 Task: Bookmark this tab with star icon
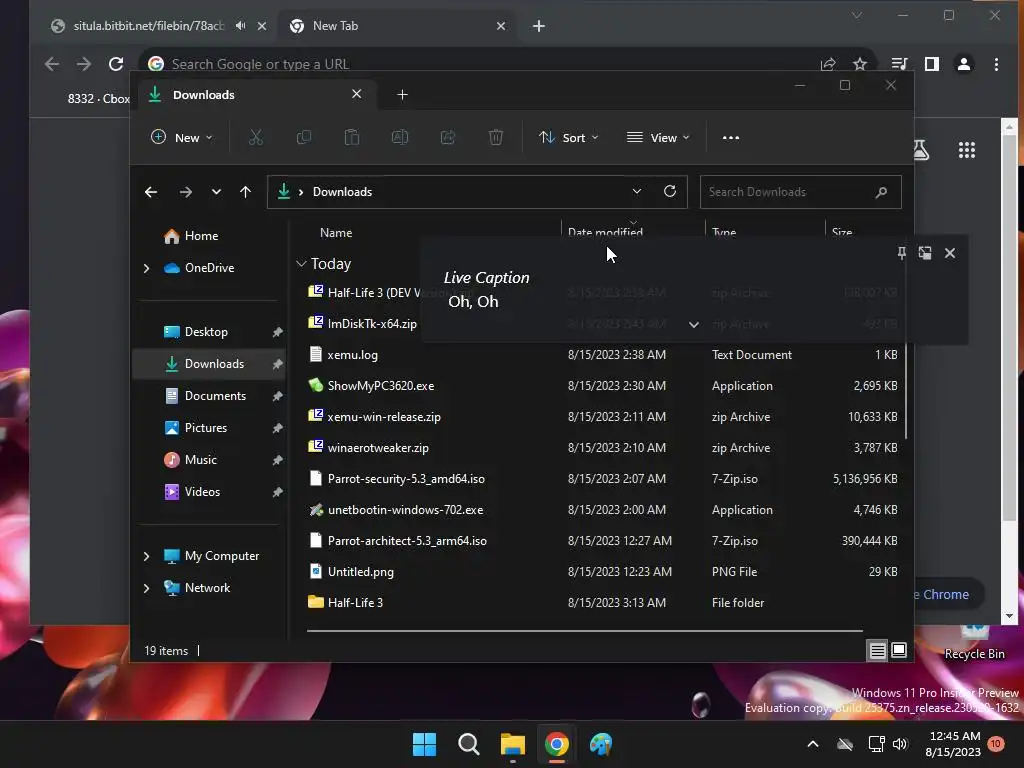[859, 64]
